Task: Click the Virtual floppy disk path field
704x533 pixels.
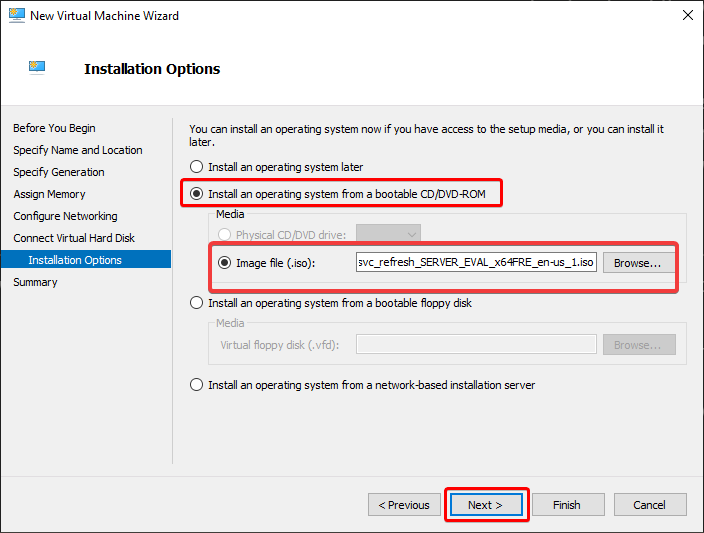Action: tap(476, 344)
